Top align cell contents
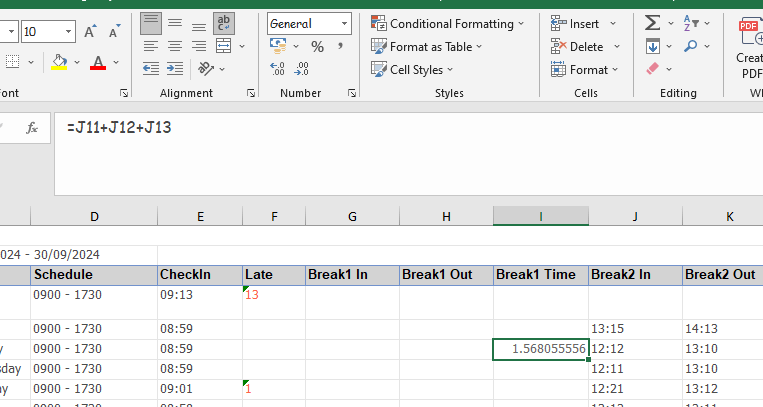763x407 pixels. [151, 23]
